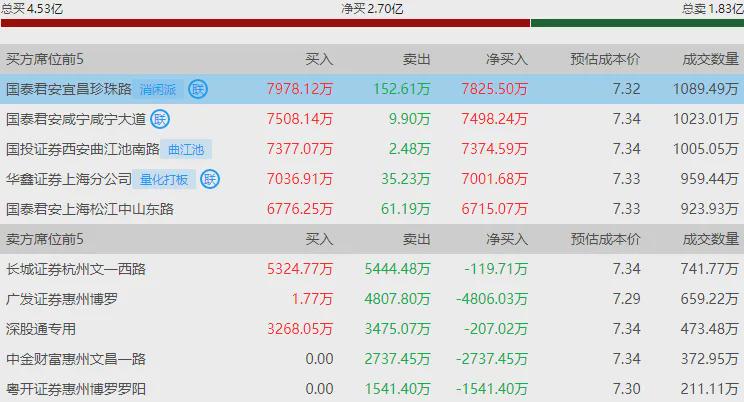Image resolution: width=744 pixels, height=402 pixels.
Task: Select seat 国泰君安宜昌珍珠路
Action: point(69,89)
